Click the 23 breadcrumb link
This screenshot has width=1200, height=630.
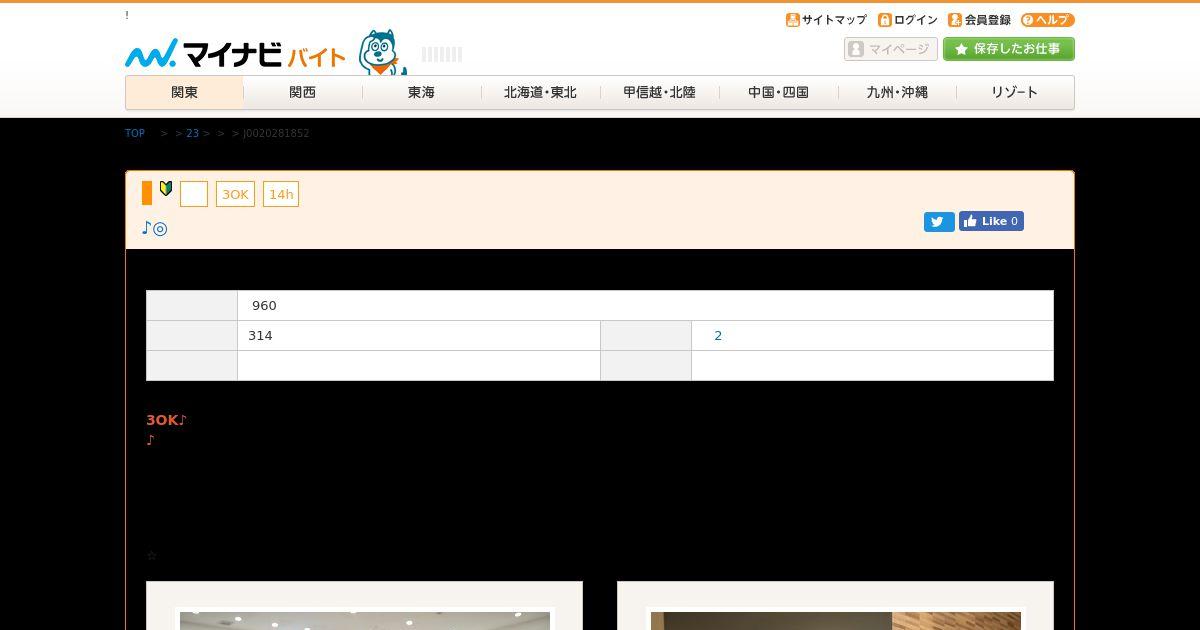(193, 133)
